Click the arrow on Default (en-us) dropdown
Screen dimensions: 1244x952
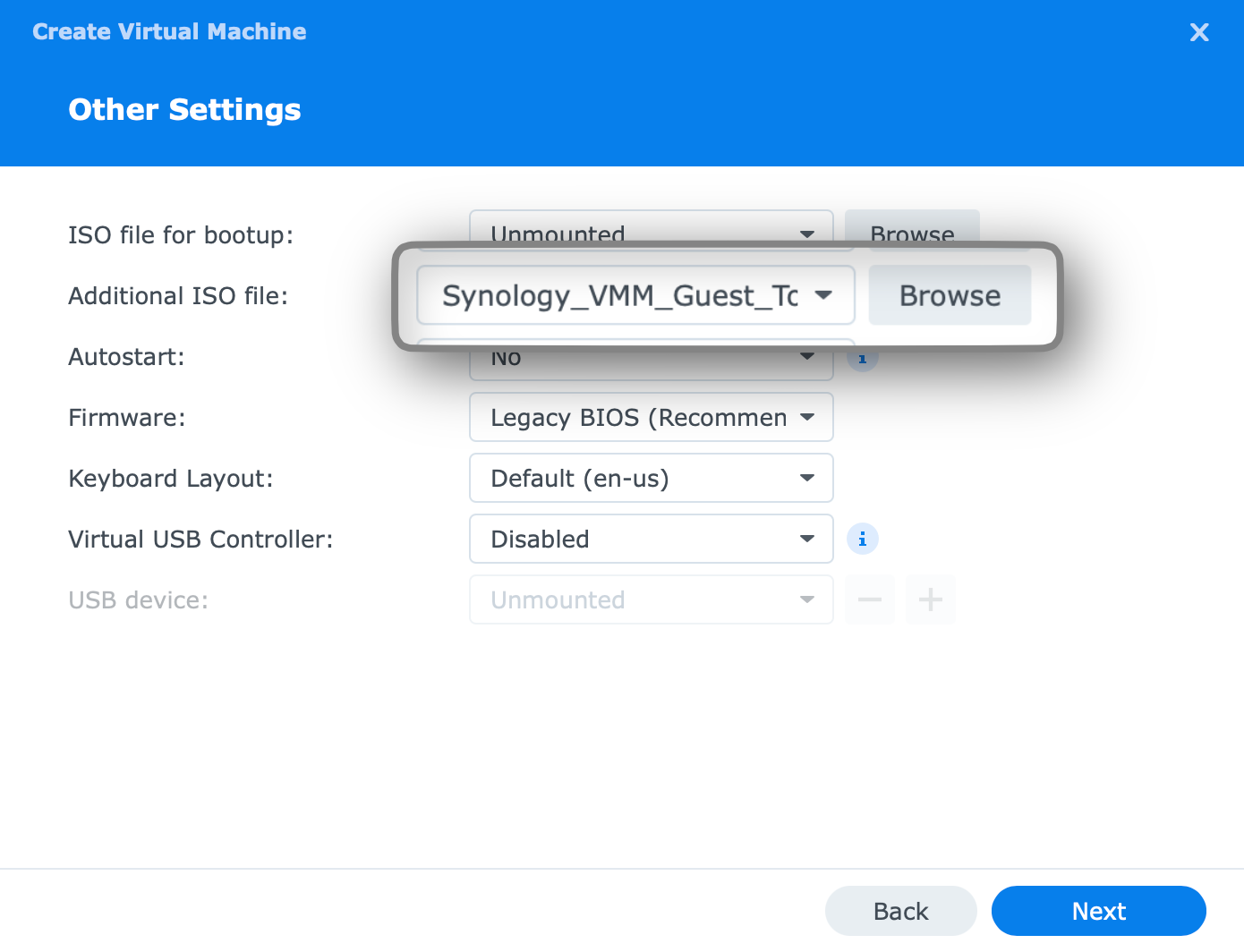point(807,478)
